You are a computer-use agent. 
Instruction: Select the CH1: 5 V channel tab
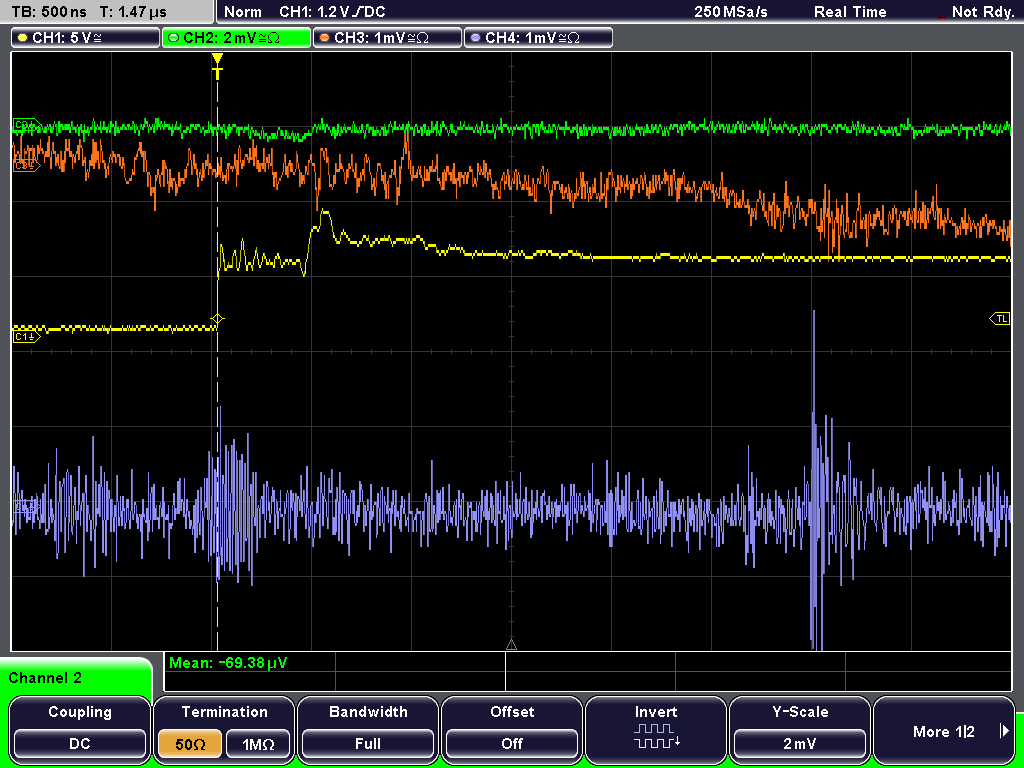click(x=86, y=38)
